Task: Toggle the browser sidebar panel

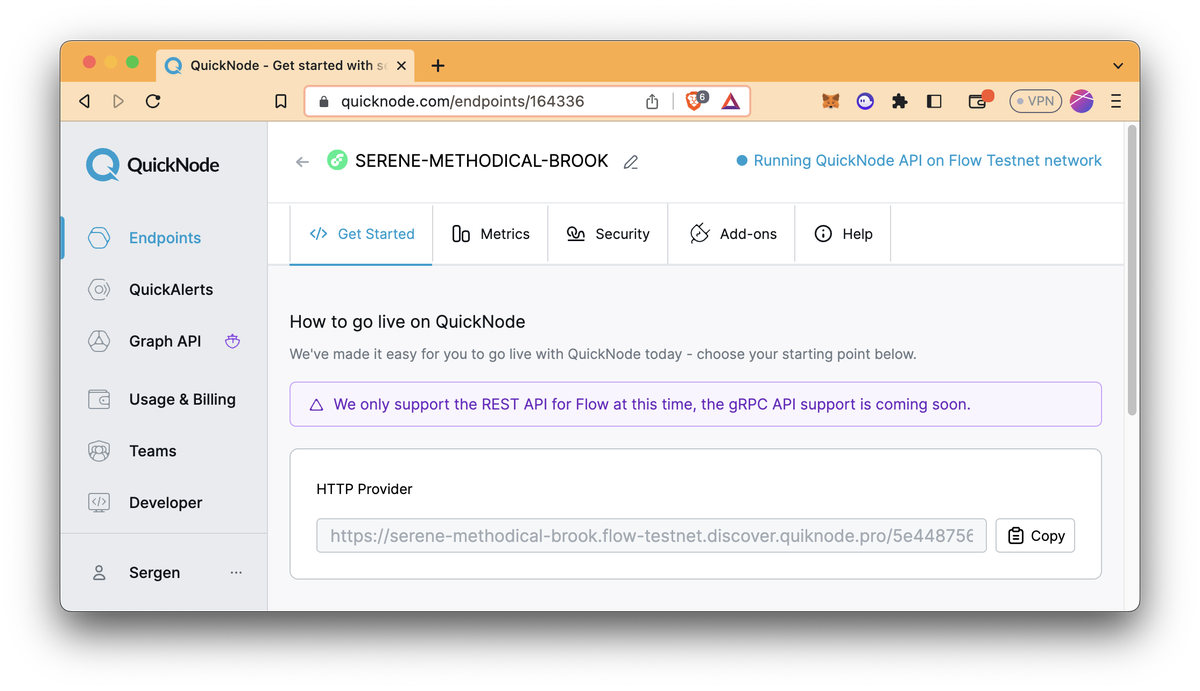Action: 934,101
